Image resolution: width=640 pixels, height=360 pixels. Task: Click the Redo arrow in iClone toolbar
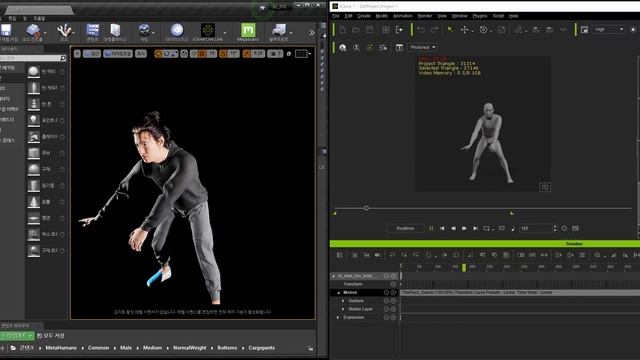(434, 29)
